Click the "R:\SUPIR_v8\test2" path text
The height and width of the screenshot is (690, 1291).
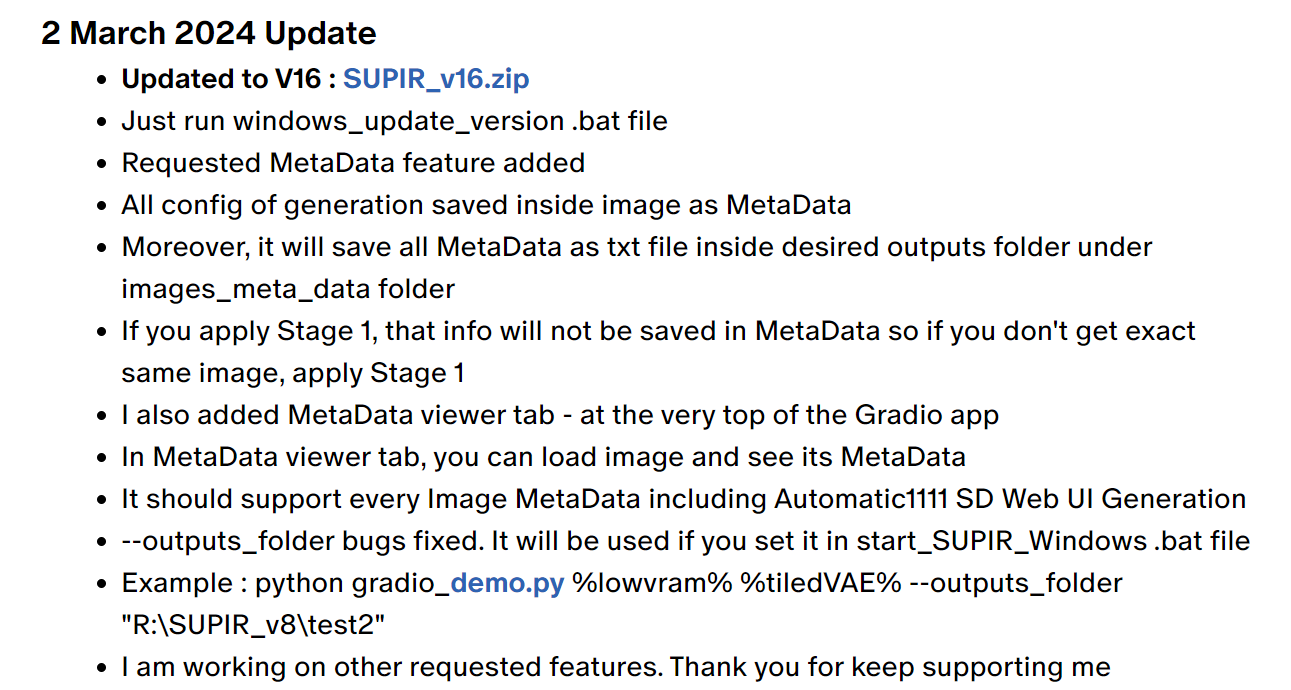click(254, 625)
